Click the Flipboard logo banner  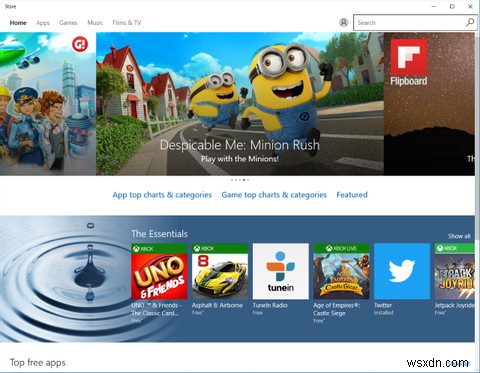(409, 62)
